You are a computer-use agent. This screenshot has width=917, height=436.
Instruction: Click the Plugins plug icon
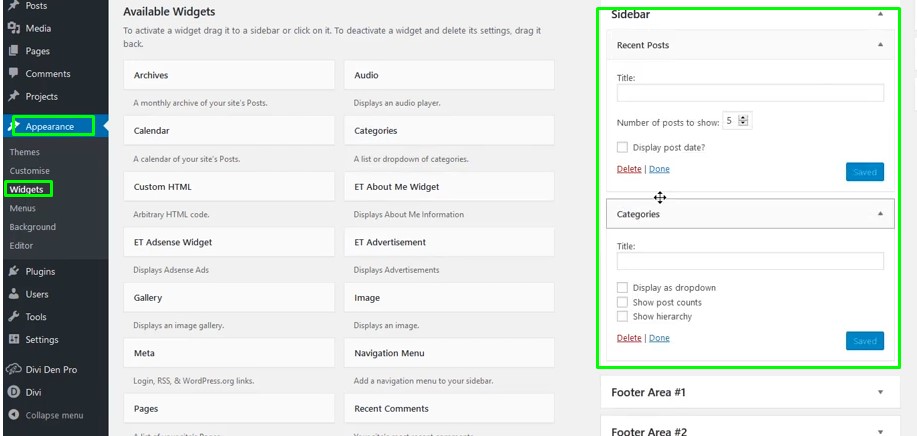pyautogui.click(x=13, y=271)
